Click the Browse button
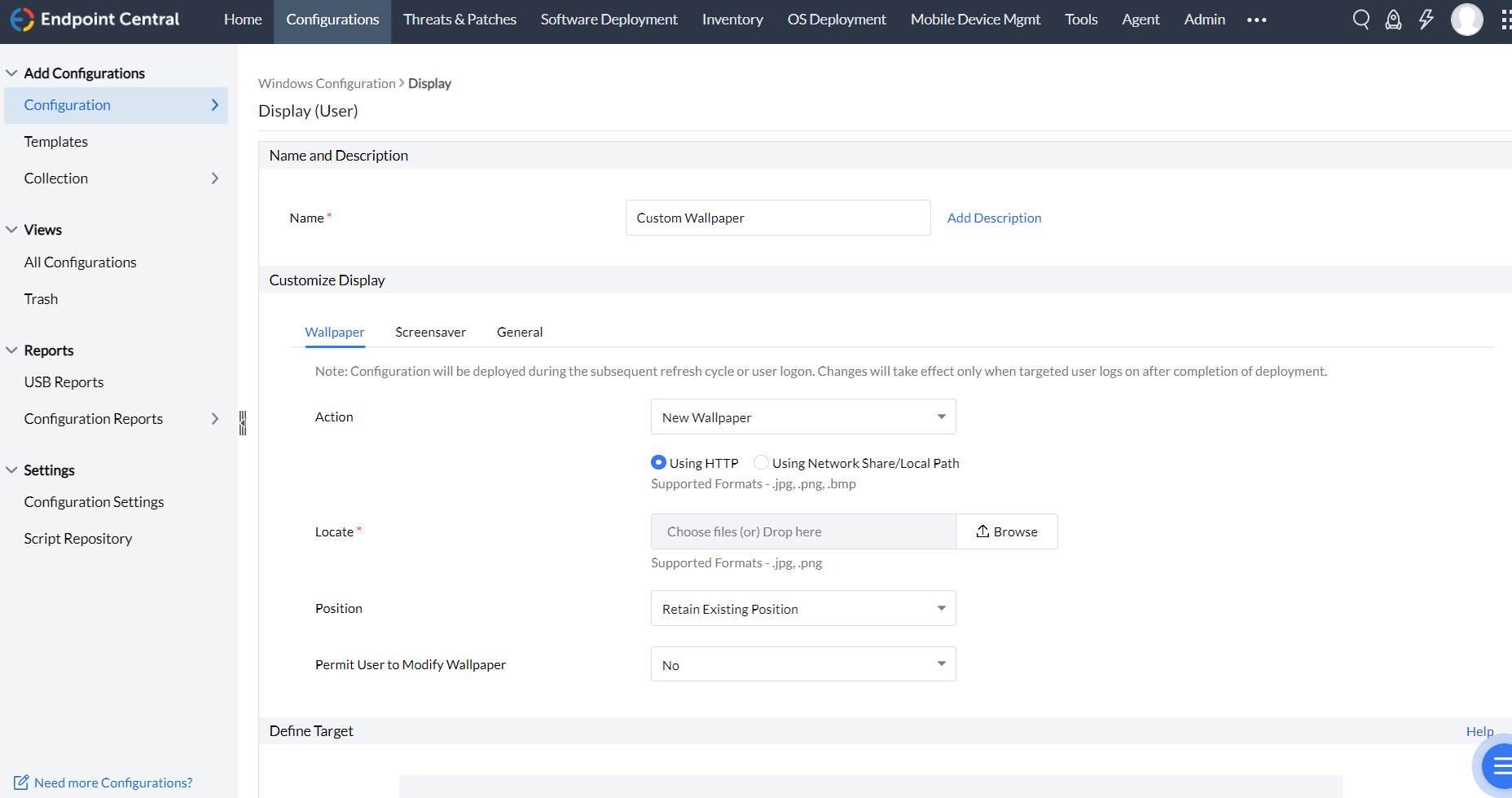This screenshot has width=1512, height=798. click(1006, 531)
